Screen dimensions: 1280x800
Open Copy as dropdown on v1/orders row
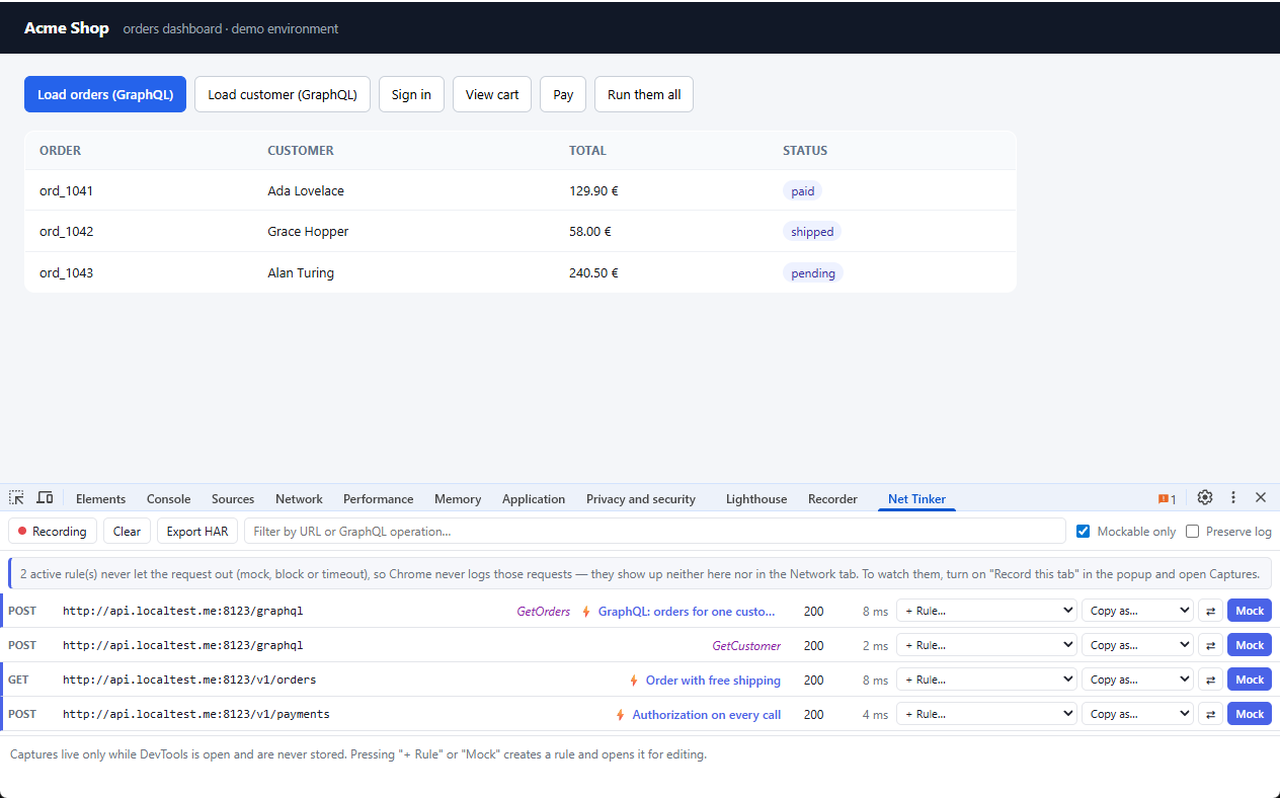pos(1137,680)
